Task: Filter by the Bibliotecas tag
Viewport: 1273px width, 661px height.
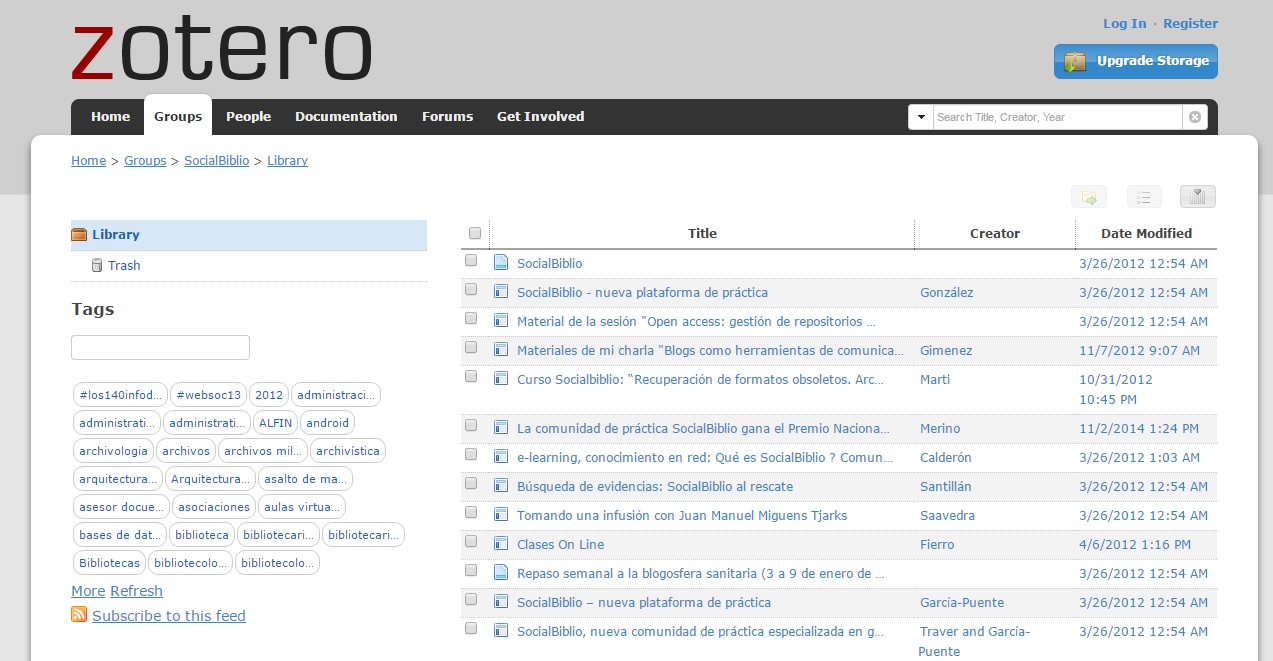Action: [x=109, y=563]
